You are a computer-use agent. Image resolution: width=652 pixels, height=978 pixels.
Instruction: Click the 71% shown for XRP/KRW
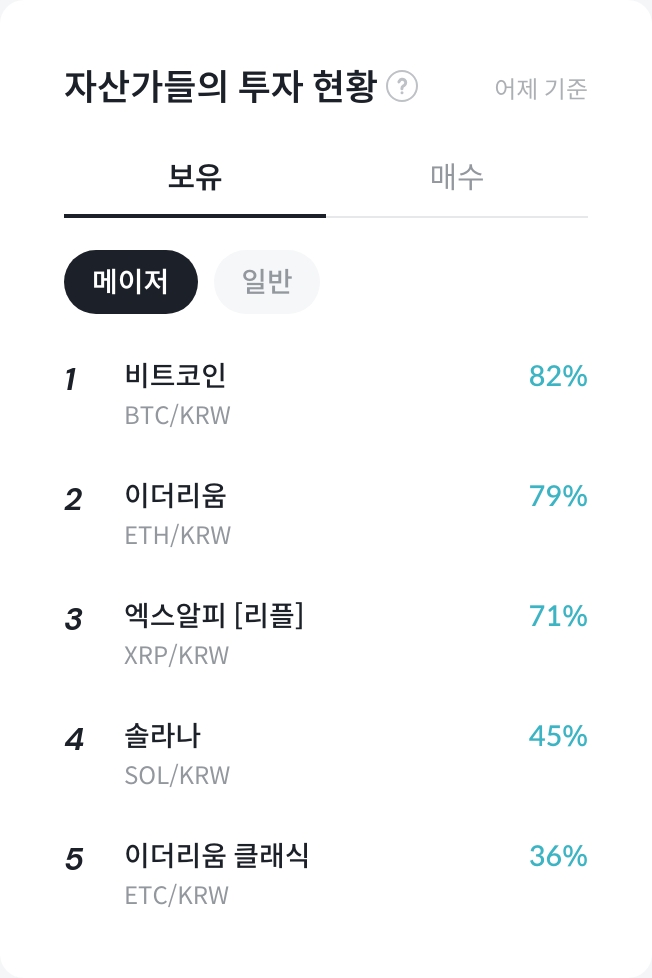coord(557,616)
